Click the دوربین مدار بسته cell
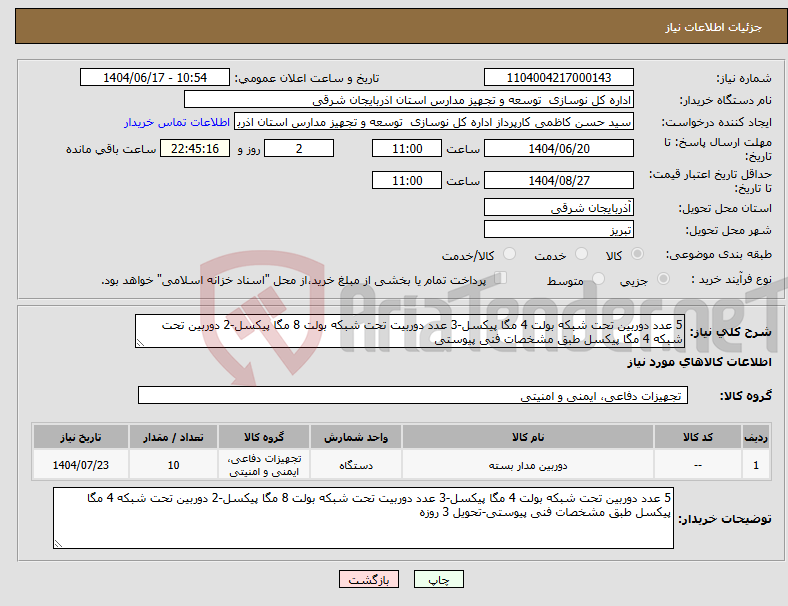 (528, 465)
